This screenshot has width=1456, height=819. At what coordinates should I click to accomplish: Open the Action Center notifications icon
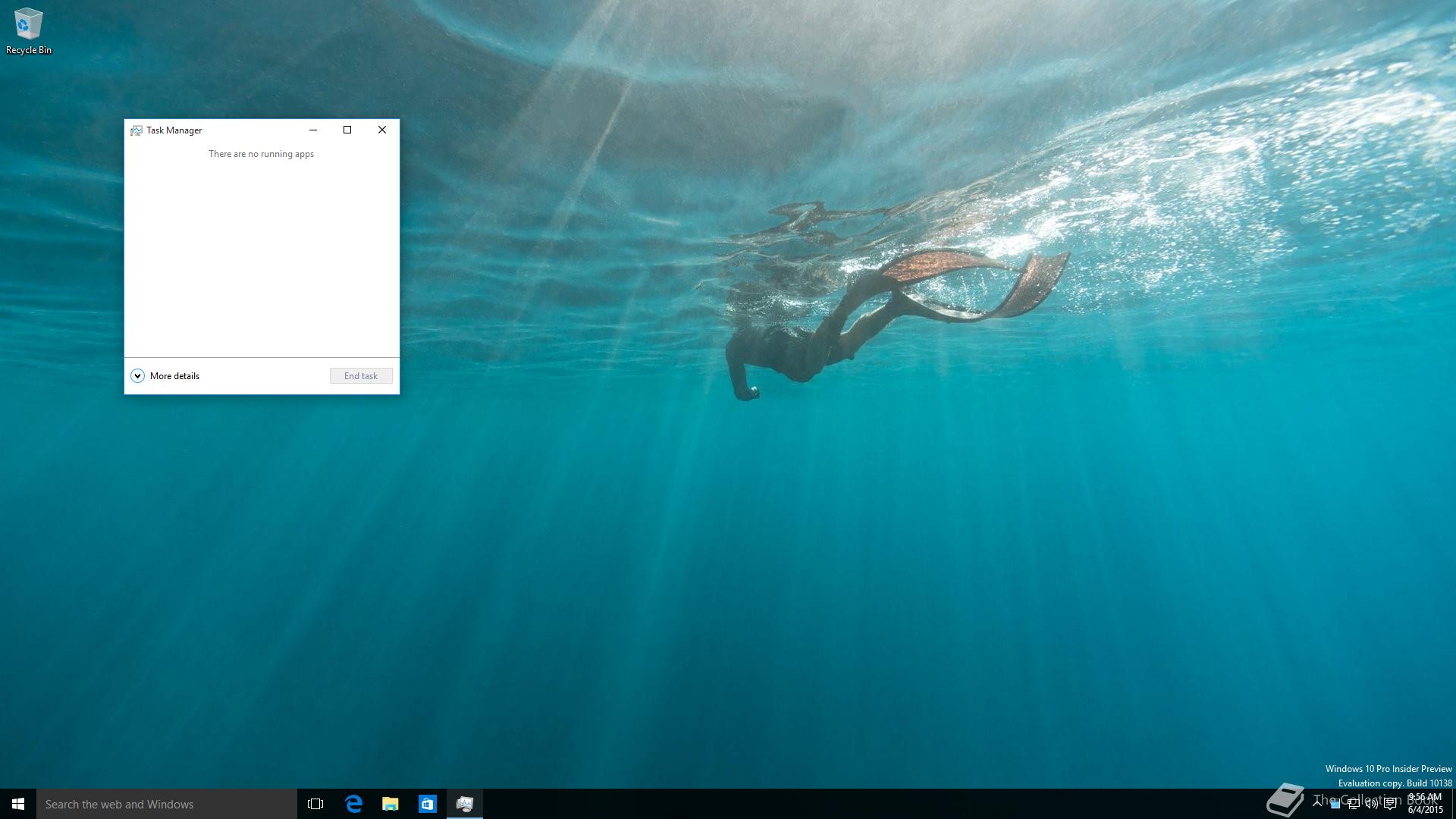click(1390, 804)
